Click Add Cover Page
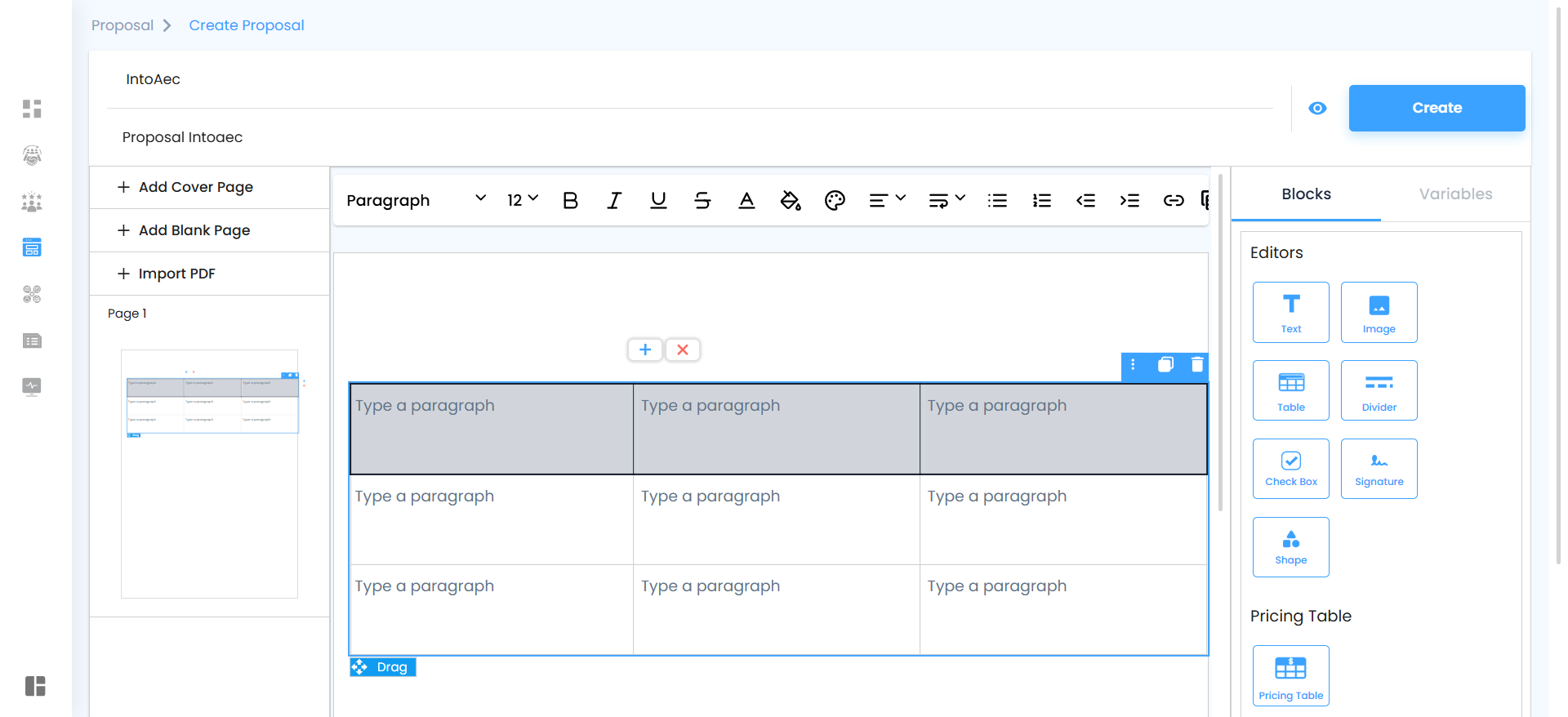Screen dimensions: 1568x717 pos(195,187)
